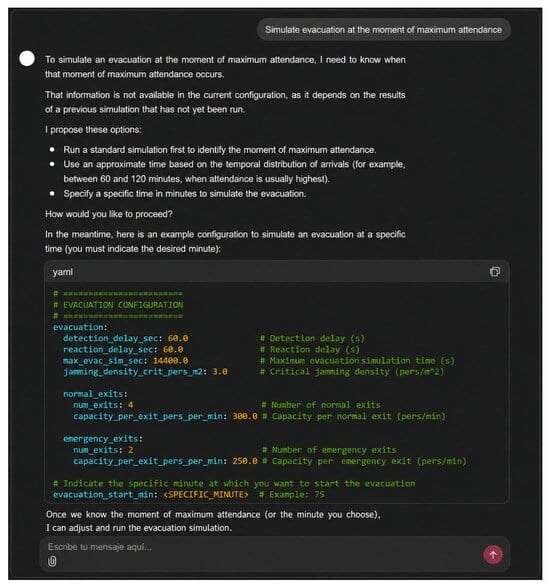
Task: Select the bullet 'Run a standard simulation first'
Action: [x=220, y=150]
